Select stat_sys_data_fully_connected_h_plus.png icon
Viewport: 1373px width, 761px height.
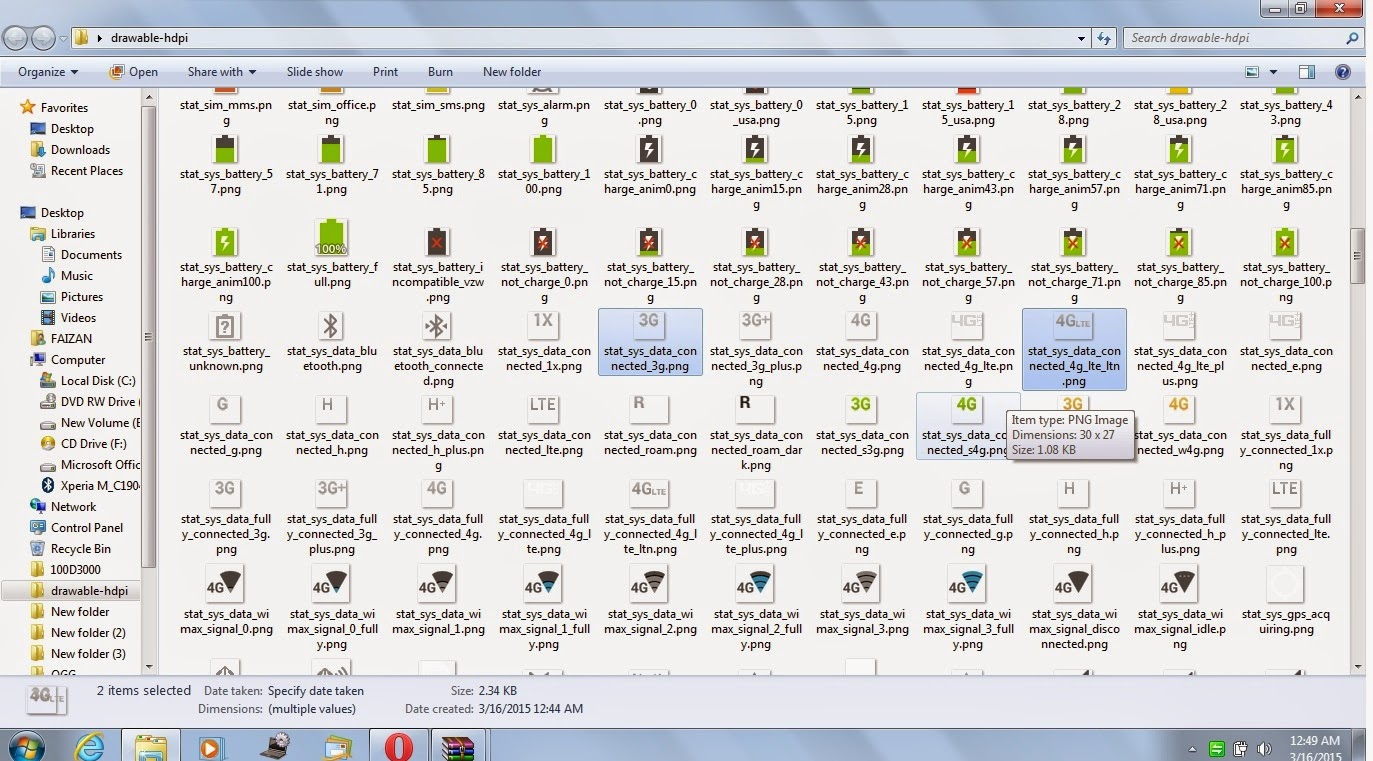(x=1179, y=493)
